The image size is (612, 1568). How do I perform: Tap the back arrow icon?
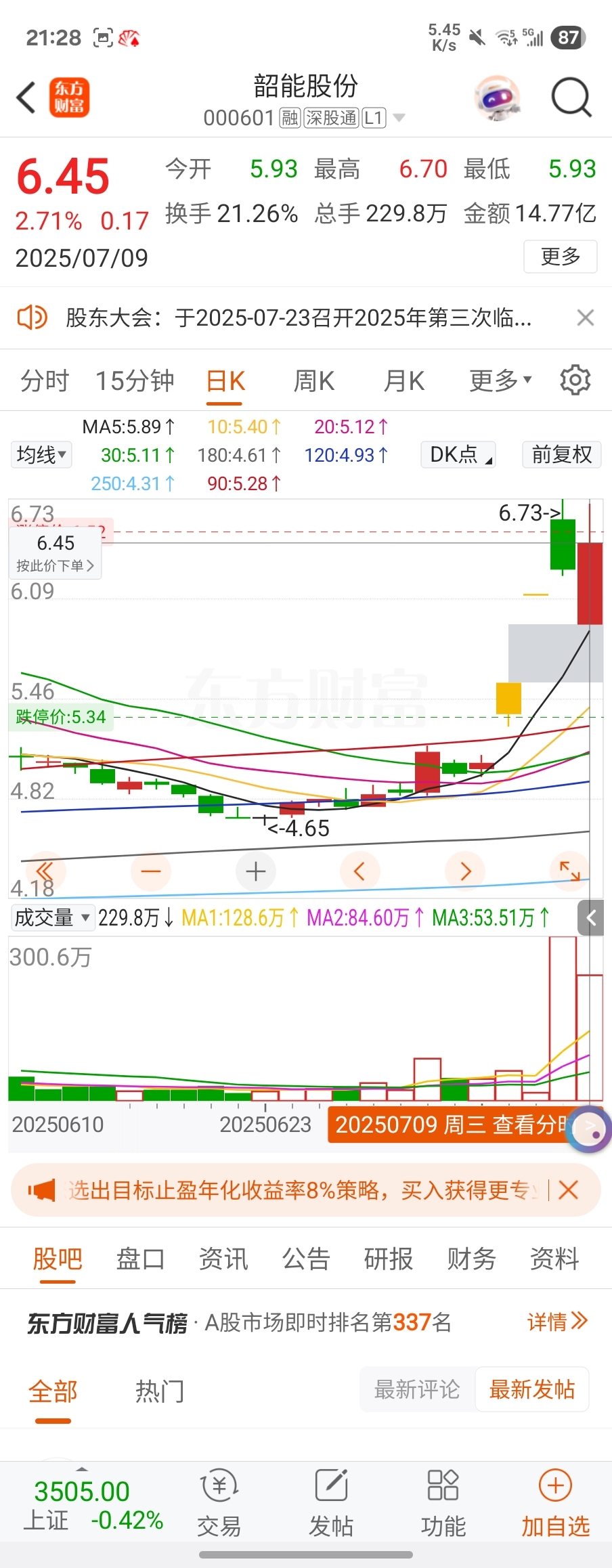(x=26, y=97)
